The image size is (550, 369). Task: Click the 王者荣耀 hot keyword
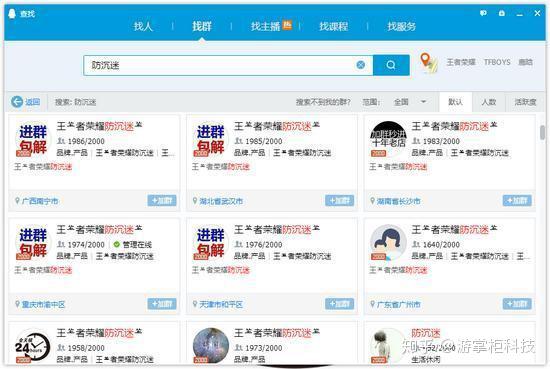coord(461,62)
